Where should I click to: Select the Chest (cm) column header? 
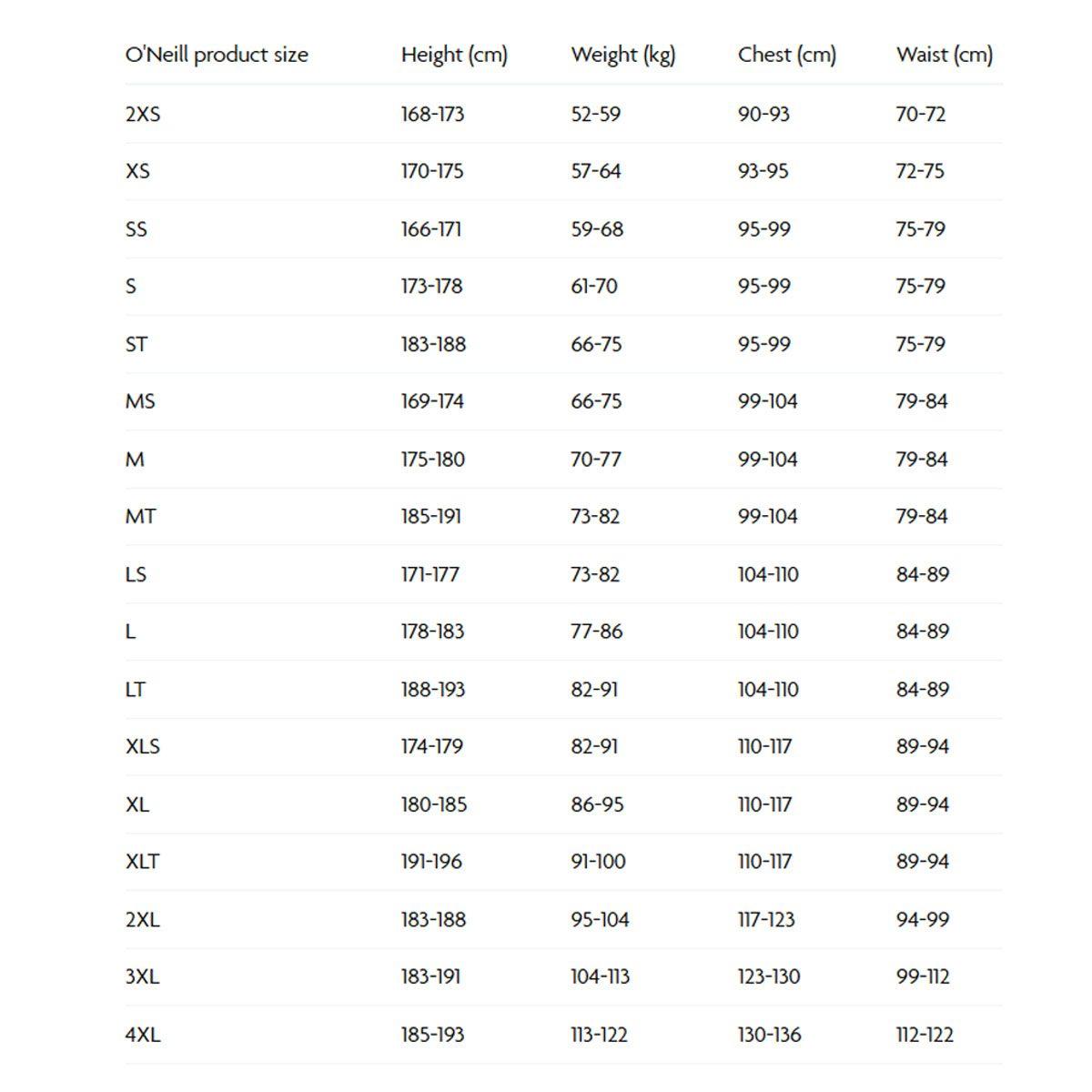click(787, 55)
